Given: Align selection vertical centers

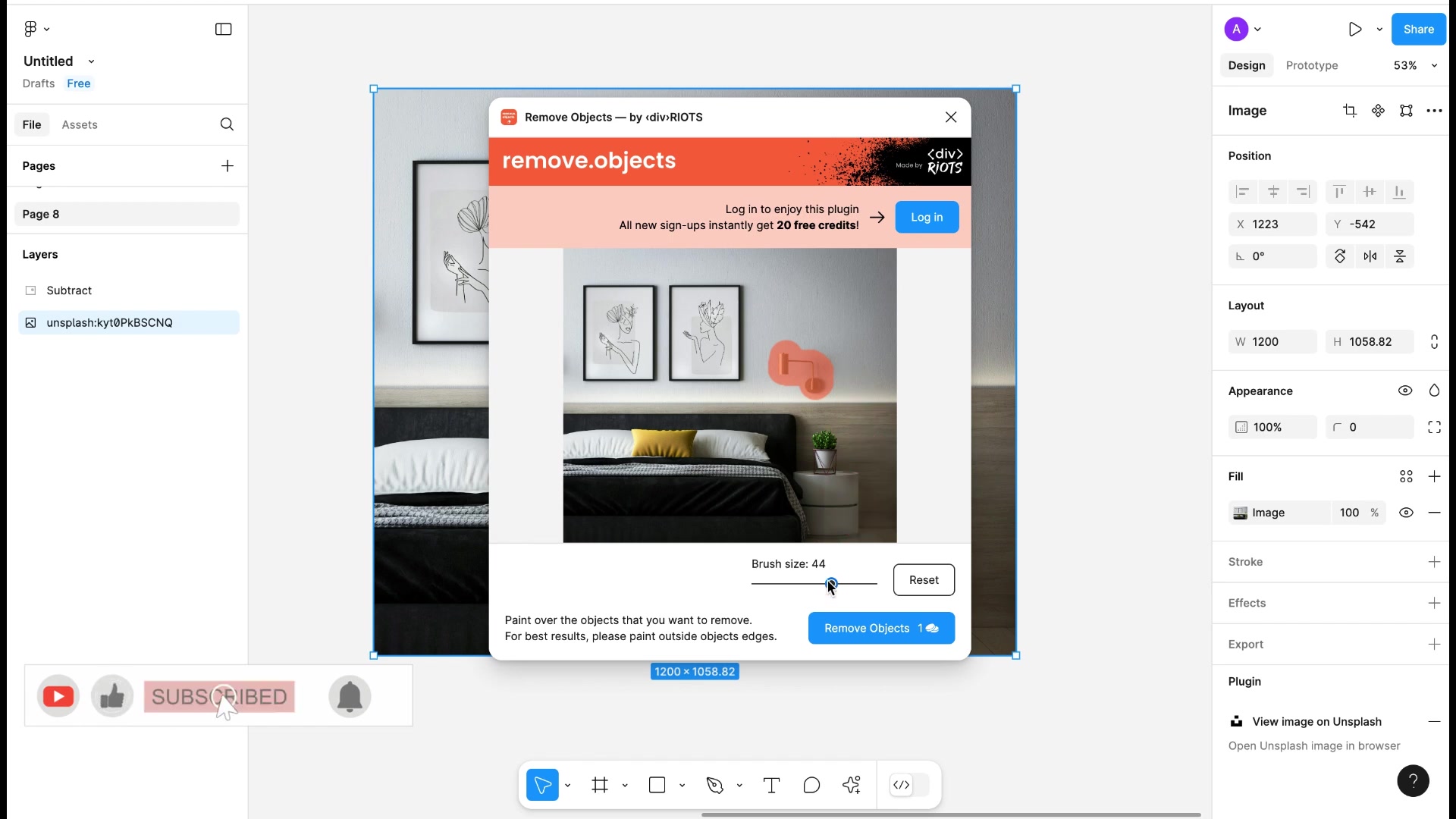Looking at the screenshot, I should [x=1370, y=192].
